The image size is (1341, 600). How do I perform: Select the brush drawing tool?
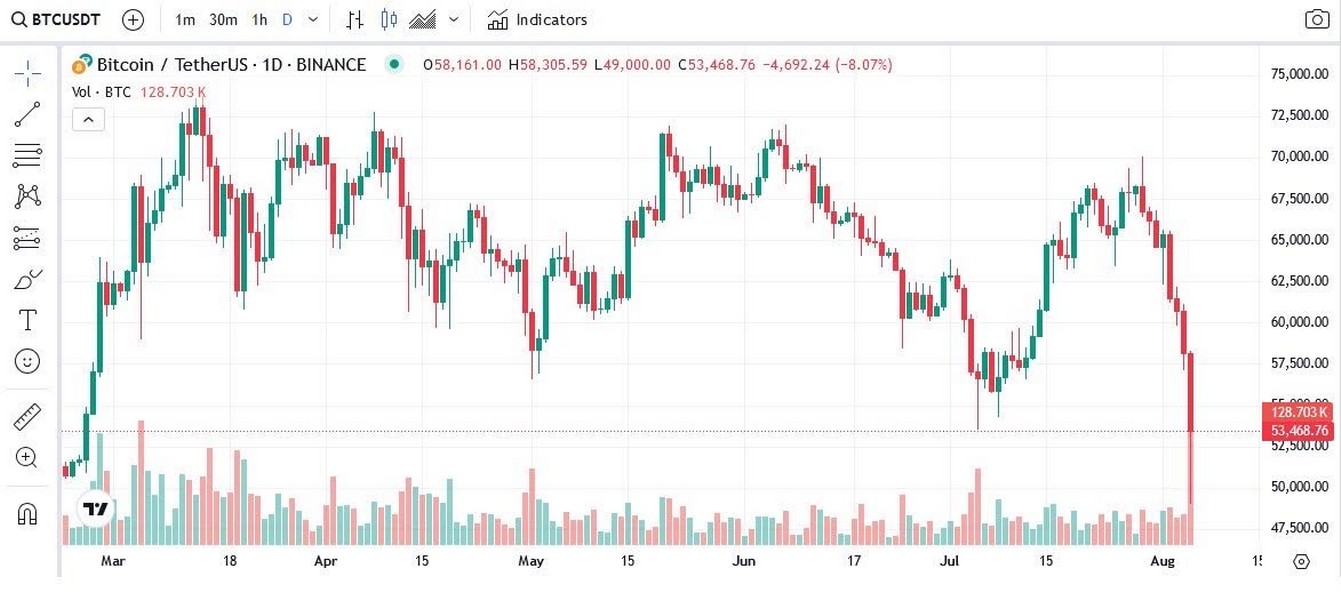27,279
